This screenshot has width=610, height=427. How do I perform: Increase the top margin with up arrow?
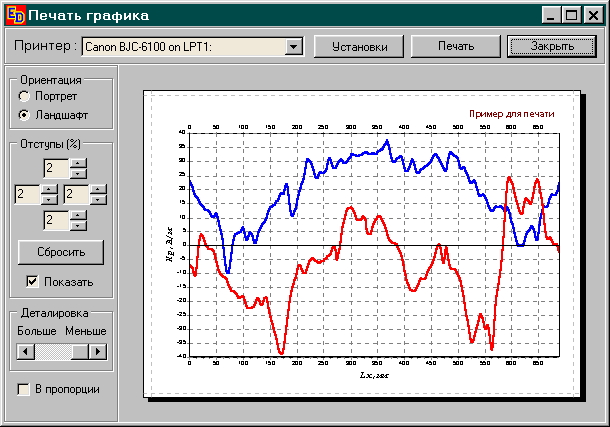[79, 162]
